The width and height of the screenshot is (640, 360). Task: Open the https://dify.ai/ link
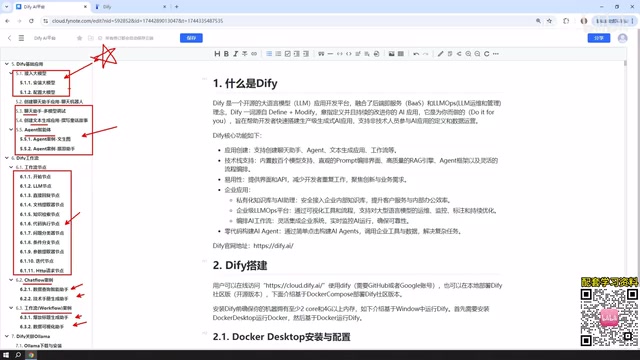(273, 246)
